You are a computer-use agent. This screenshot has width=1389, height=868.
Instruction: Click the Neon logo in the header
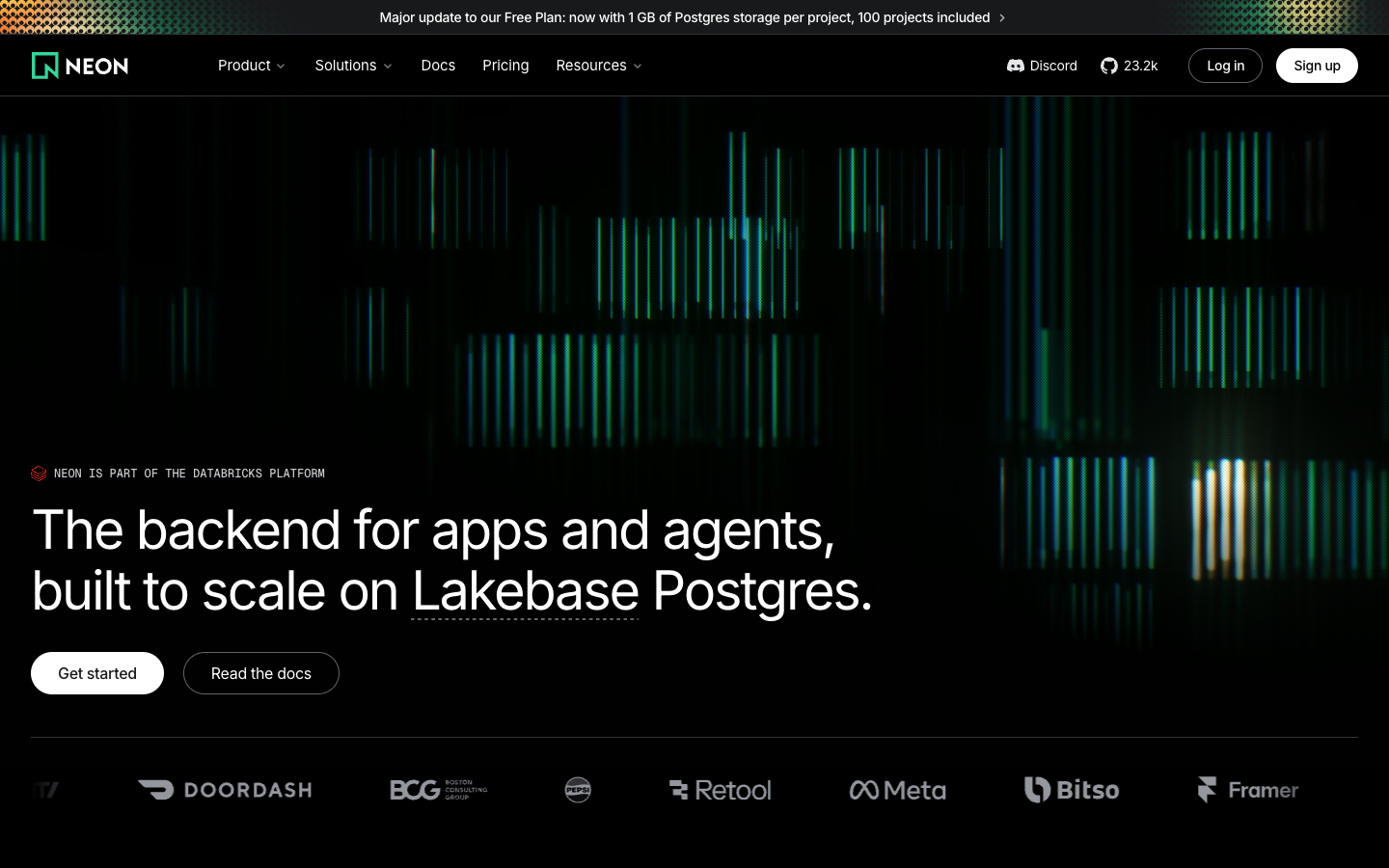point(80,66)
